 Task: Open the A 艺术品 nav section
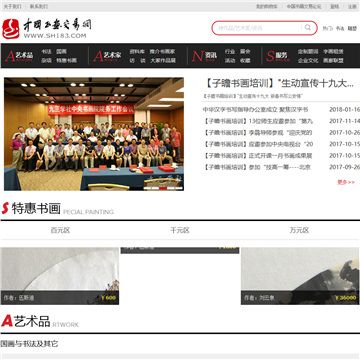tap(19, 56)
